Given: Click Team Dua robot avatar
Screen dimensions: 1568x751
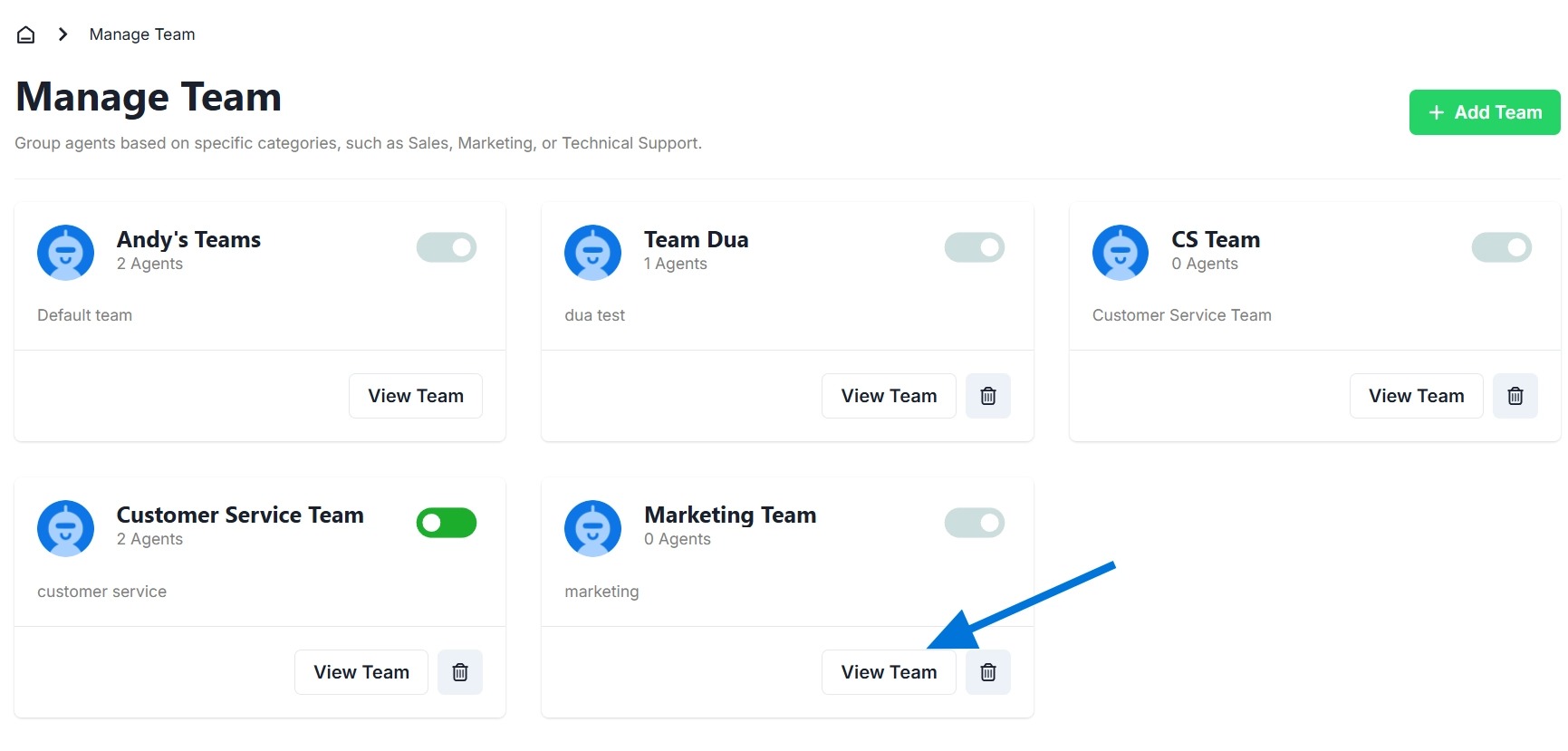Looking at the screenshot, I should coord(592,253).
